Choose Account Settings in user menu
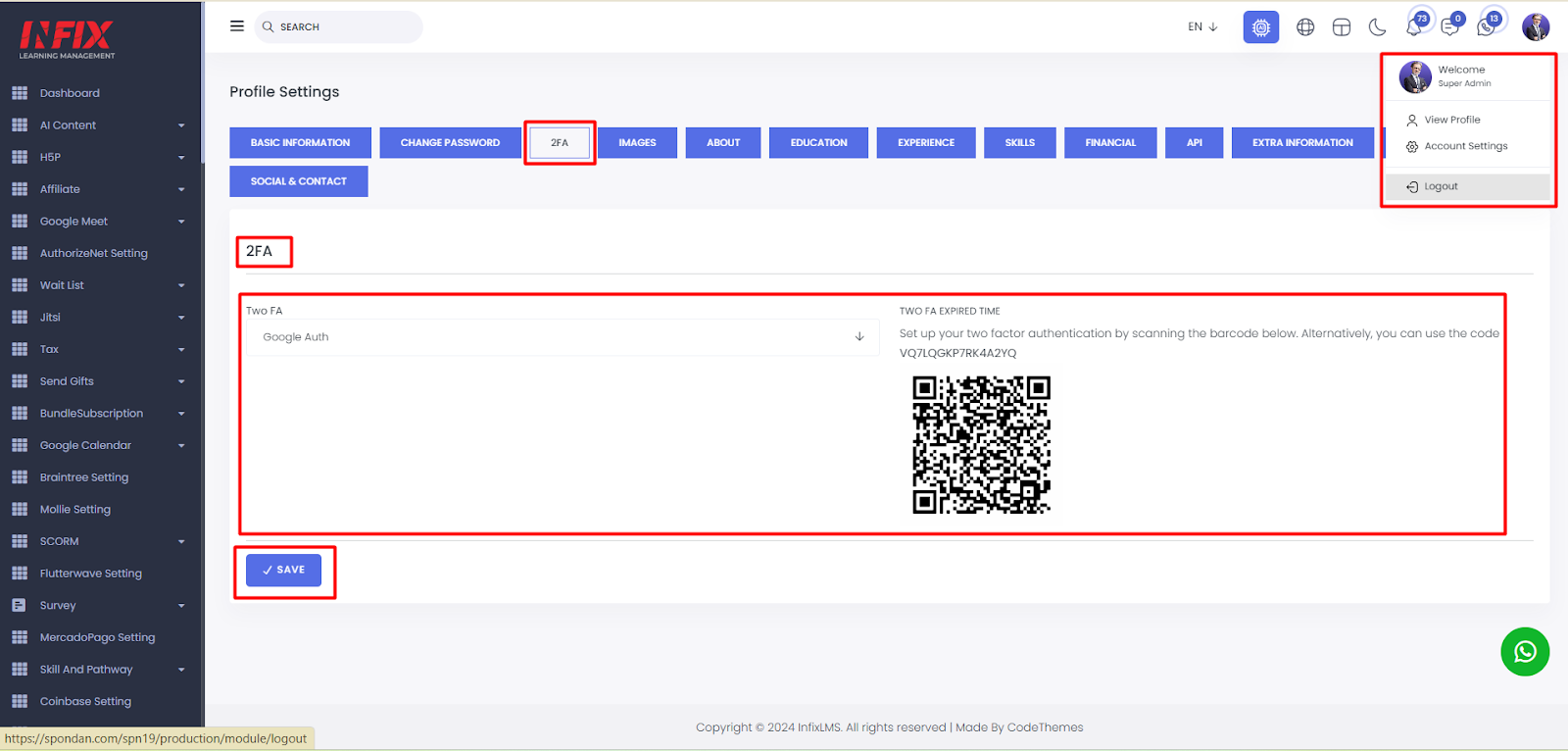The height and width of the screenshot is (751, 1568). point(1466,146)
